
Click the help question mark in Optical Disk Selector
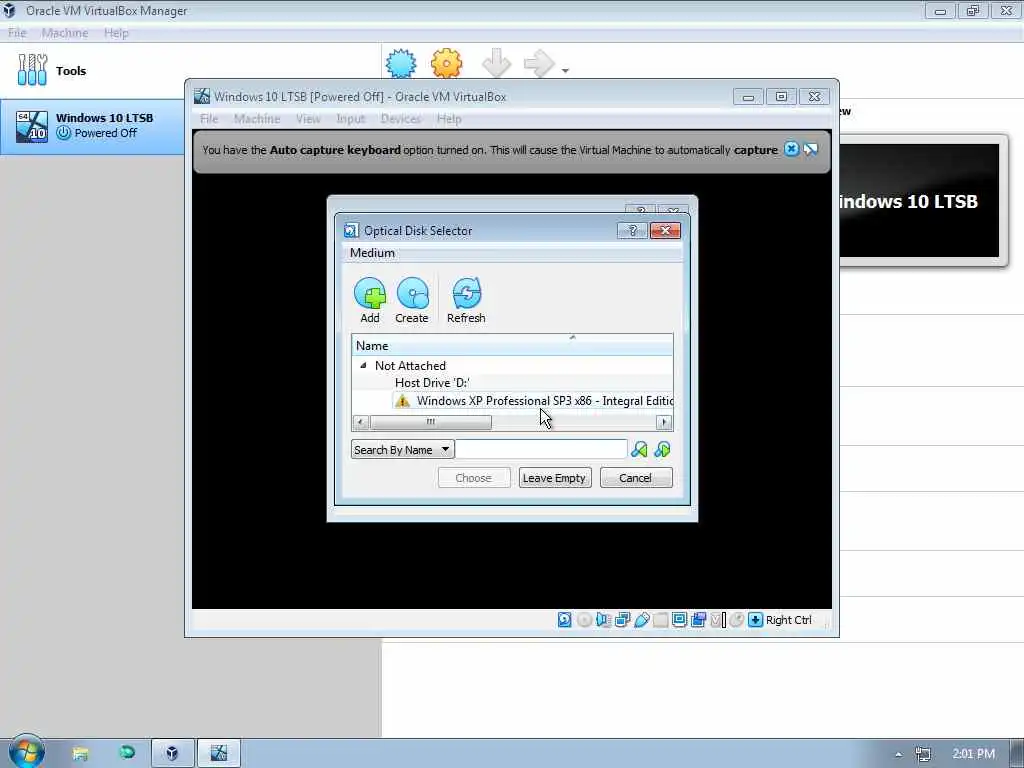(x=632, y=230)
